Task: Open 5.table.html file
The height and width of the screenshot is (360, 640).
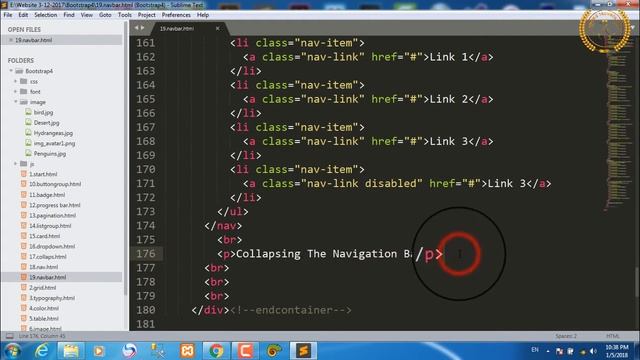Action: click(x=44, y=318)
